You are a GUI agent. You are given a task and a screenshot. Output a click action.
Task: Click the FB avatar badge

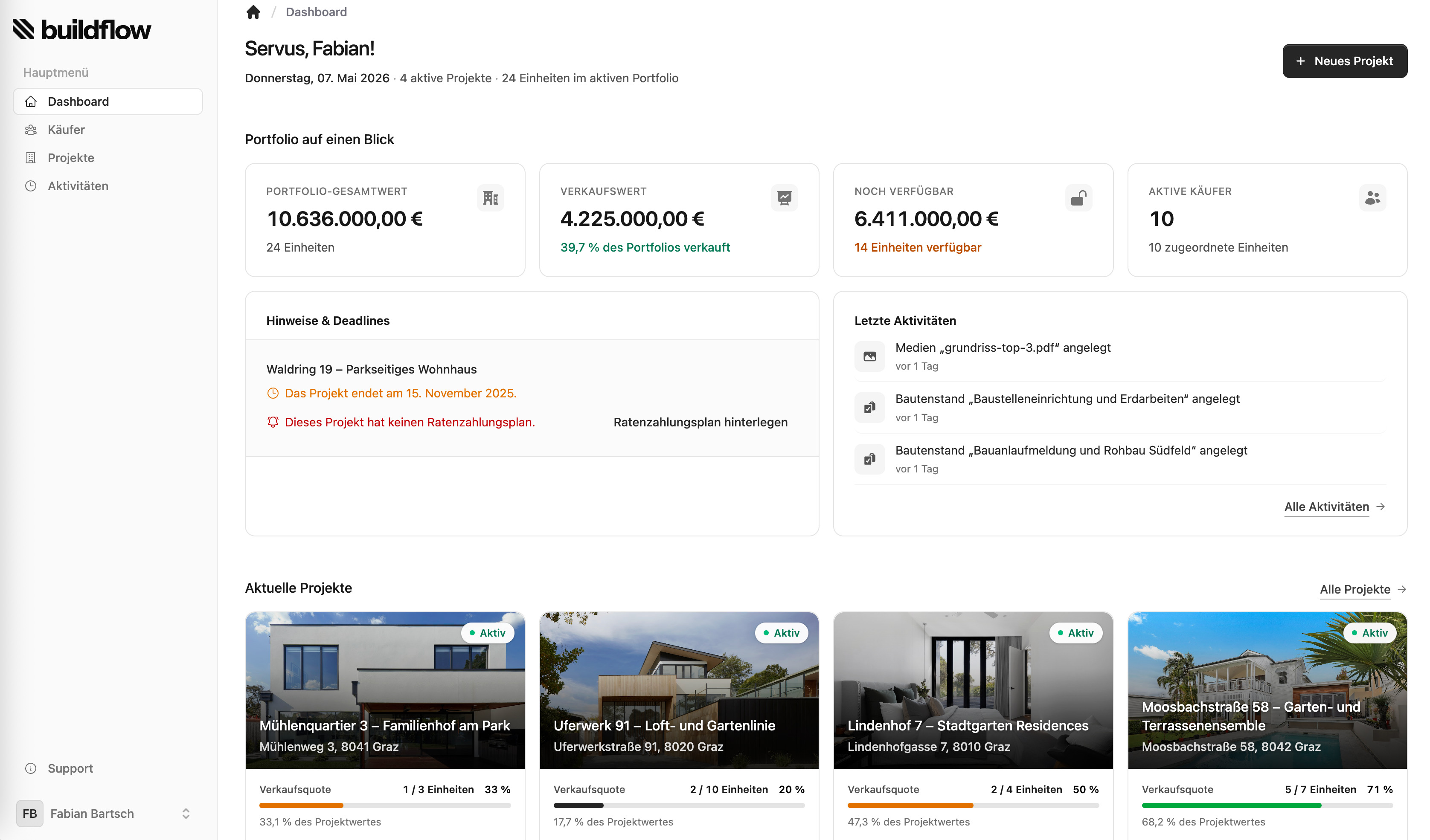29,814
